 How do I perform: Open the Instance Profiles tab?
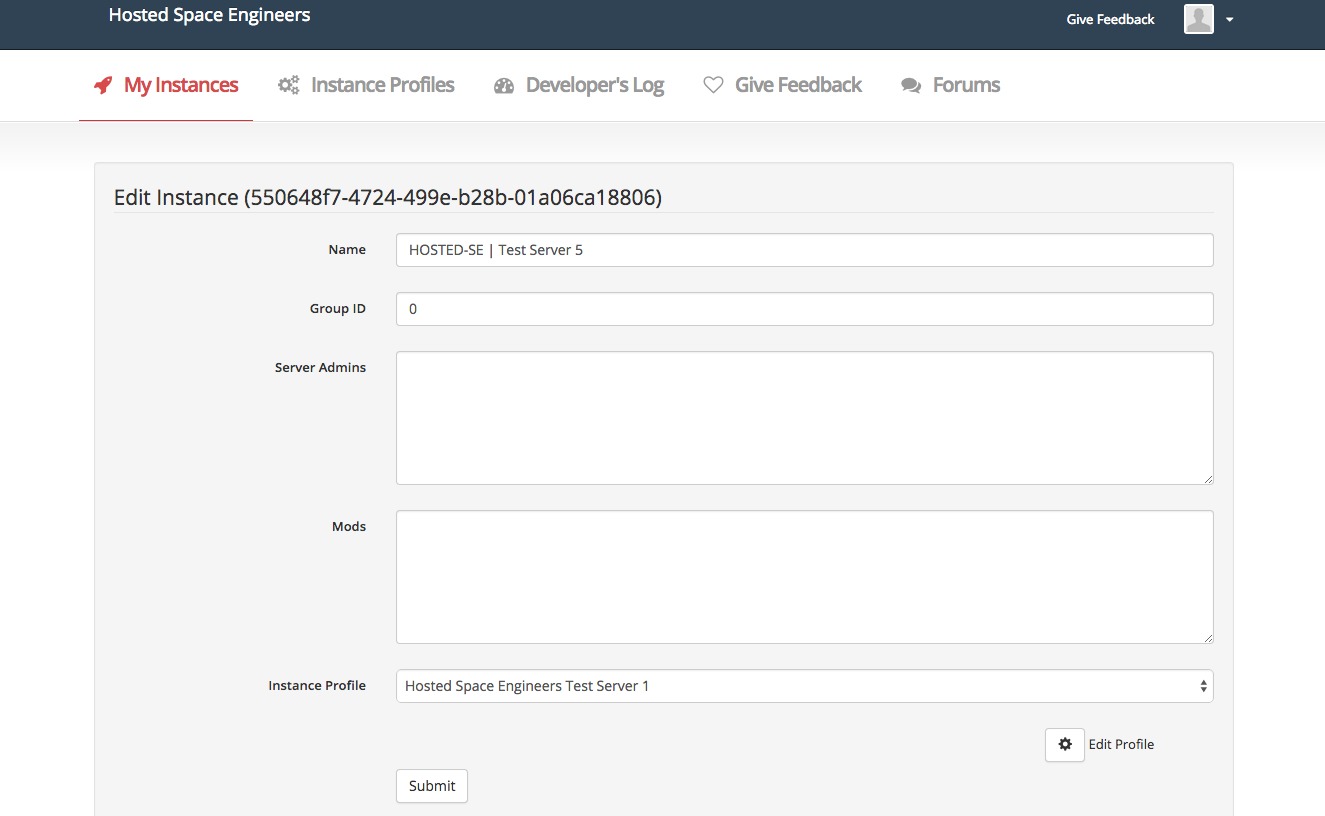366,86
